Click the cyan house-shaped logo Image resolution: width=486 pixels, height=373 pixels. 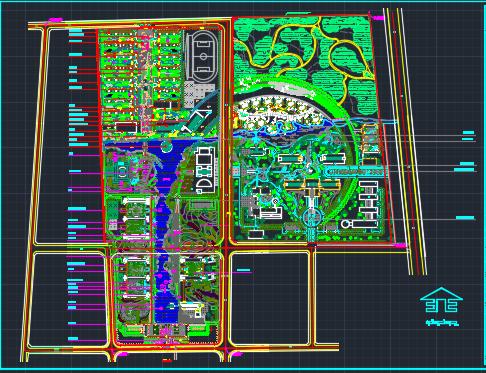pos(441,300)
